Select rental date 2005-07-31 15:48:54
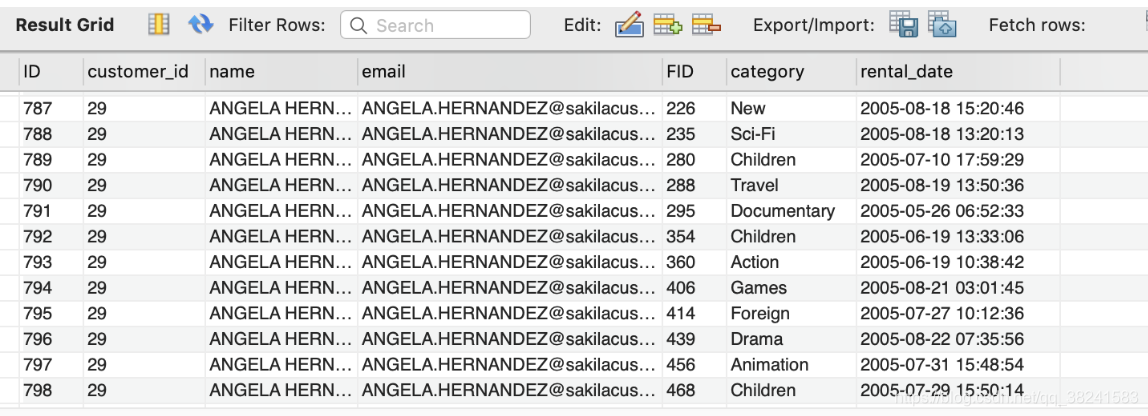Screen dimensions: 1148x416 coord(958,365)
